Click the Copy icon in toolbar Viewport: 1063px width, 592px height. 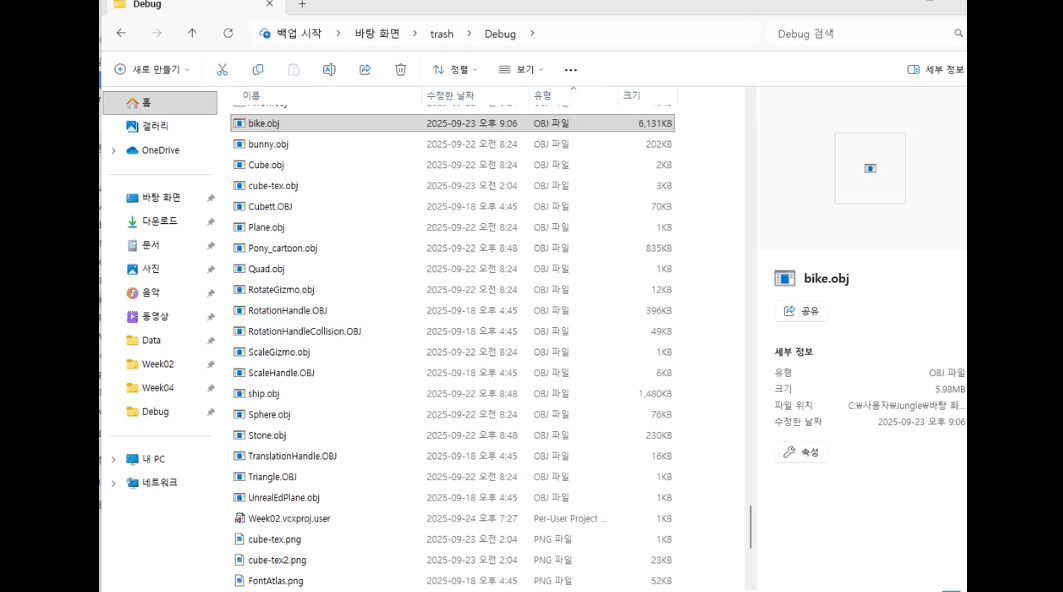click(x=258, y=69)
